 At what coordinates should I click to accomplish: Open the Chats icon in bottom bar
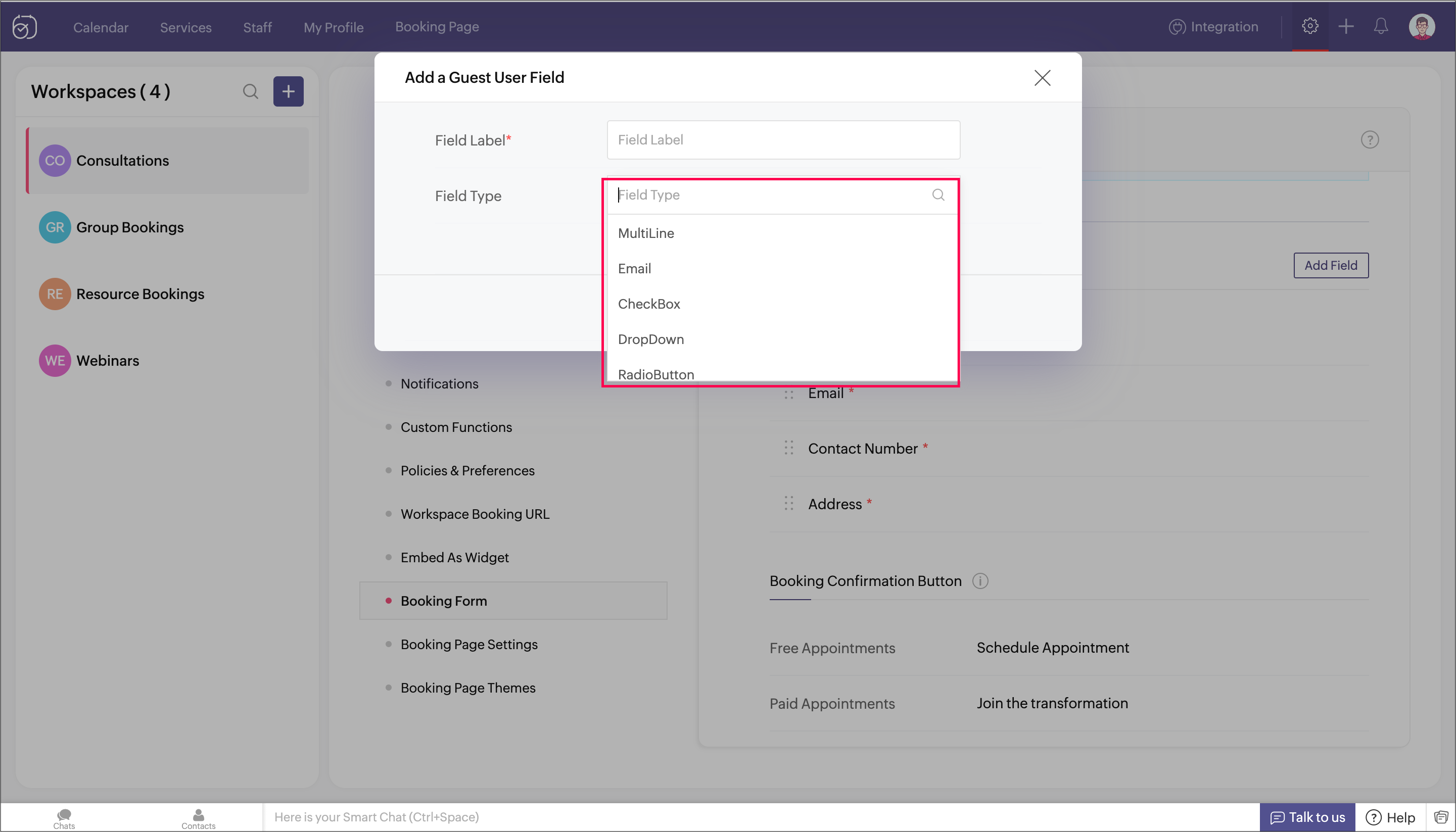pos(64,818)
